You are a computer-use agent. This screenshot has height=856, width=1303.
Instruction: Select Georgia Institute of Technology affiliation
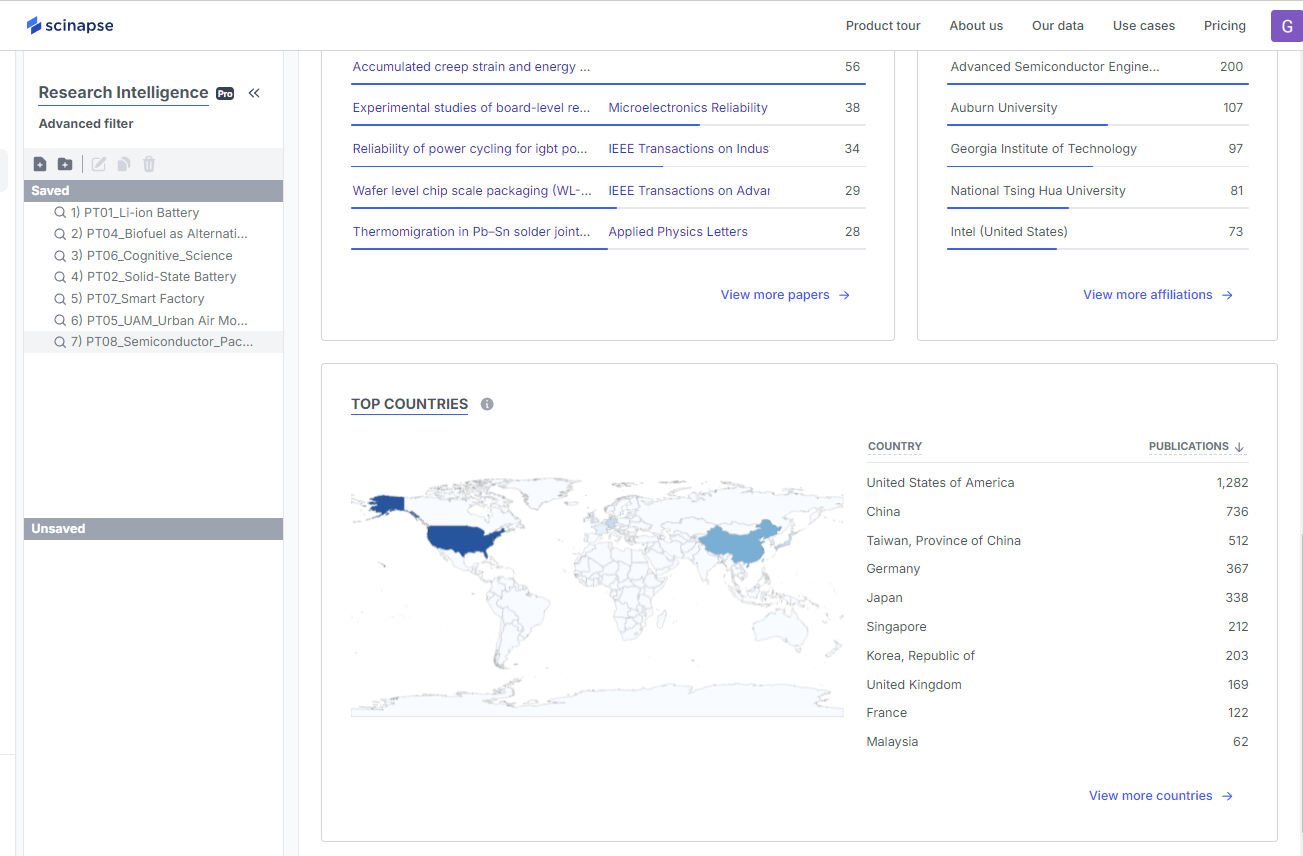(x=1044, y=149)
